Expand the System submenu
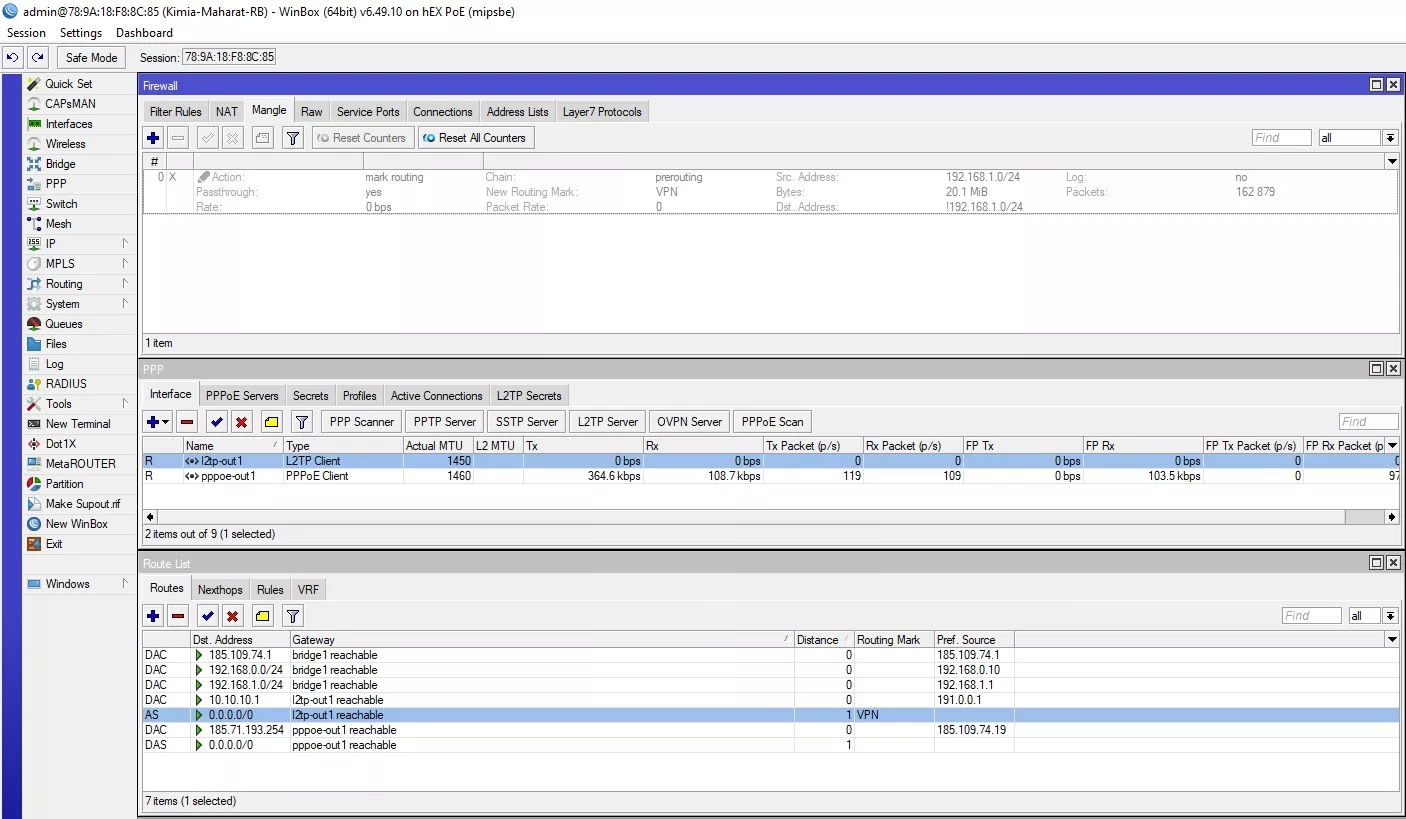Viewport: 1406px width, 819px height. (x=80, y=304)
